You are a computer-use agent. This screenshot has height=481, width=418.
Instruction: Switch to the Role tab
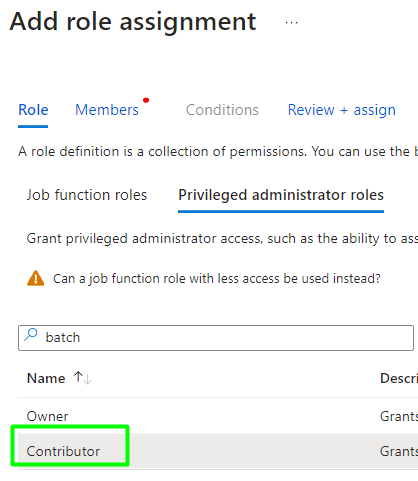point(33,110)
